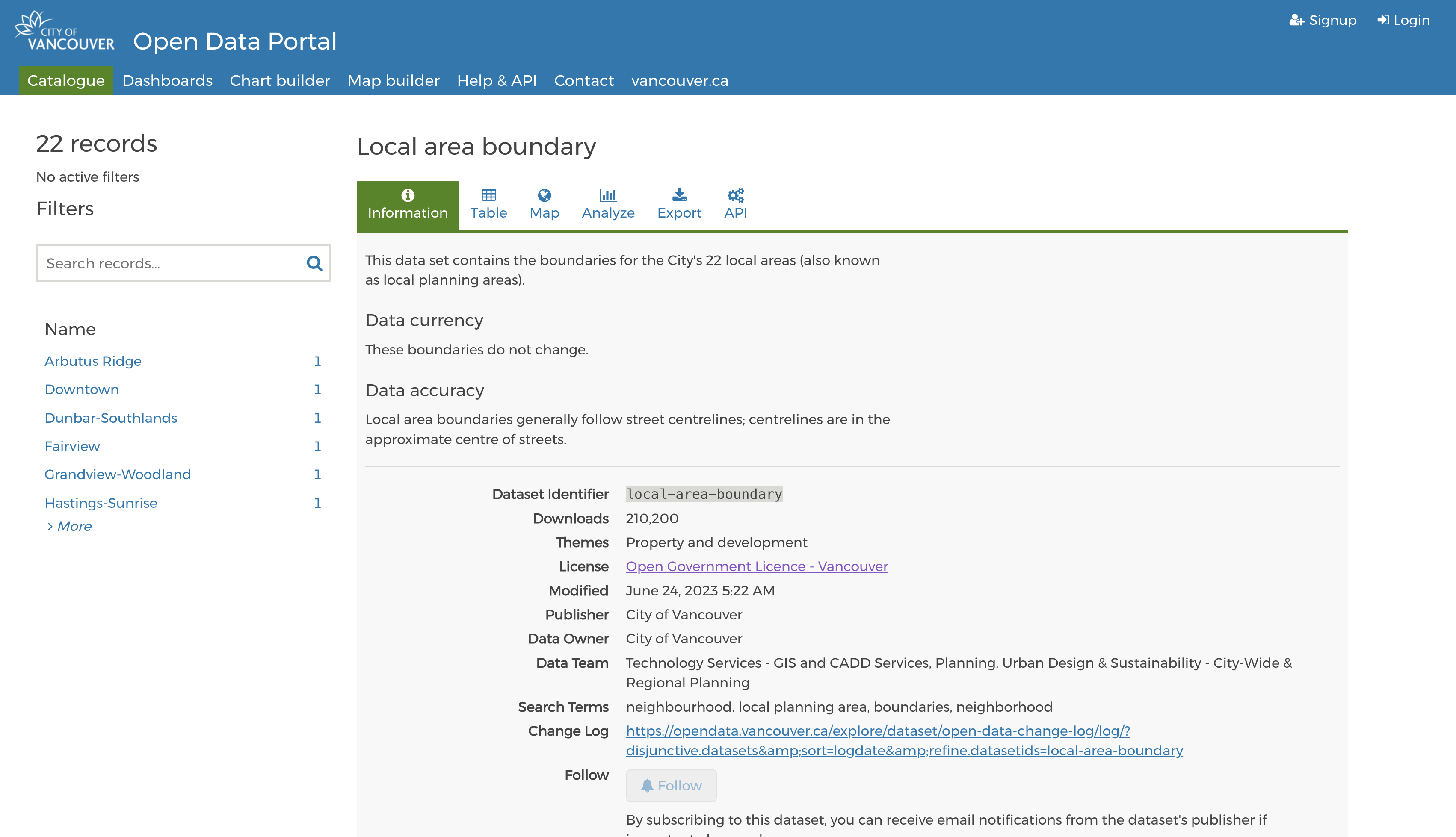Click the search magnifier icon

coord(314,263)
